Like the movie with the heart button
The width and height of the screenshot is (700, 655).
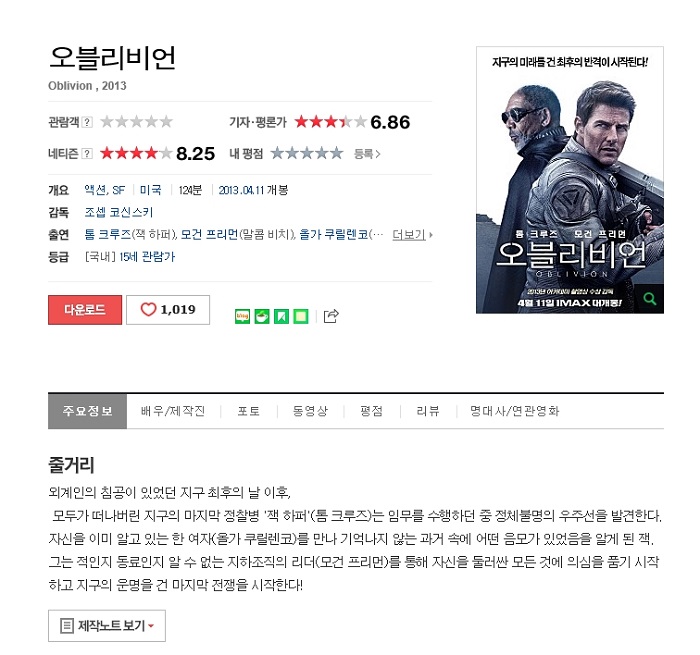168,309
